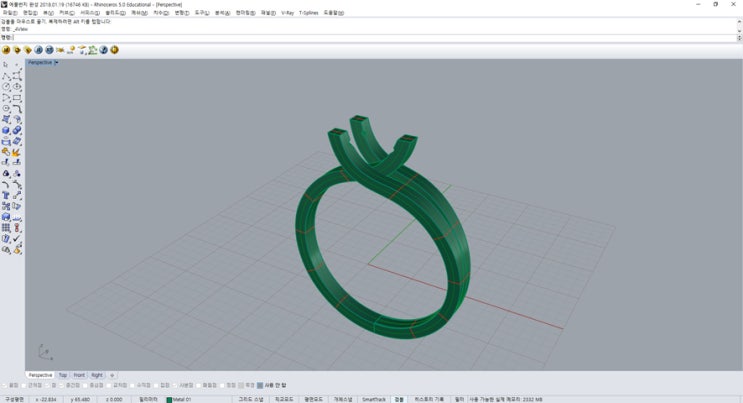Open the 편집(E) menu
This screenshot has height=403, width=743.
(30, 13)
